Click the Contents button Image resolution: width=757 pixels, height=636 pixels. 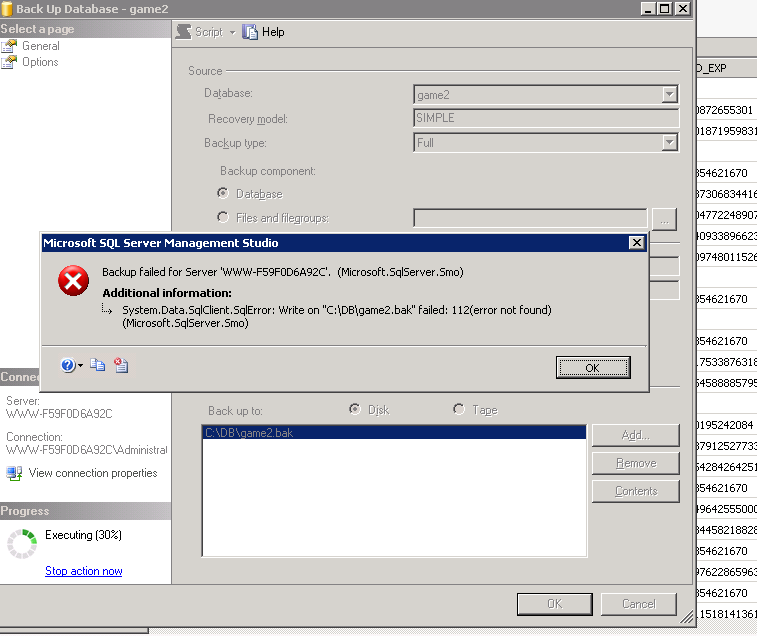(635, 491)
